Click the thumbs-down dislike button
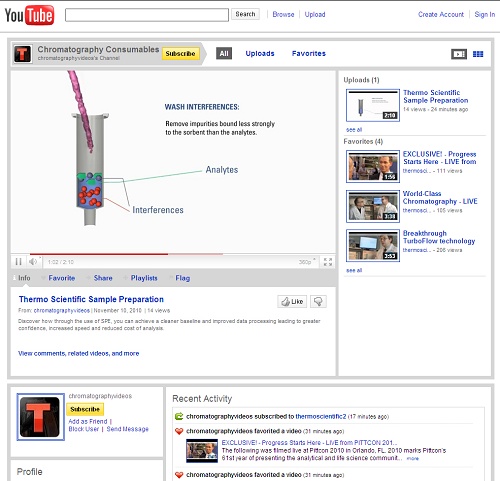 (x=318, y=302)
